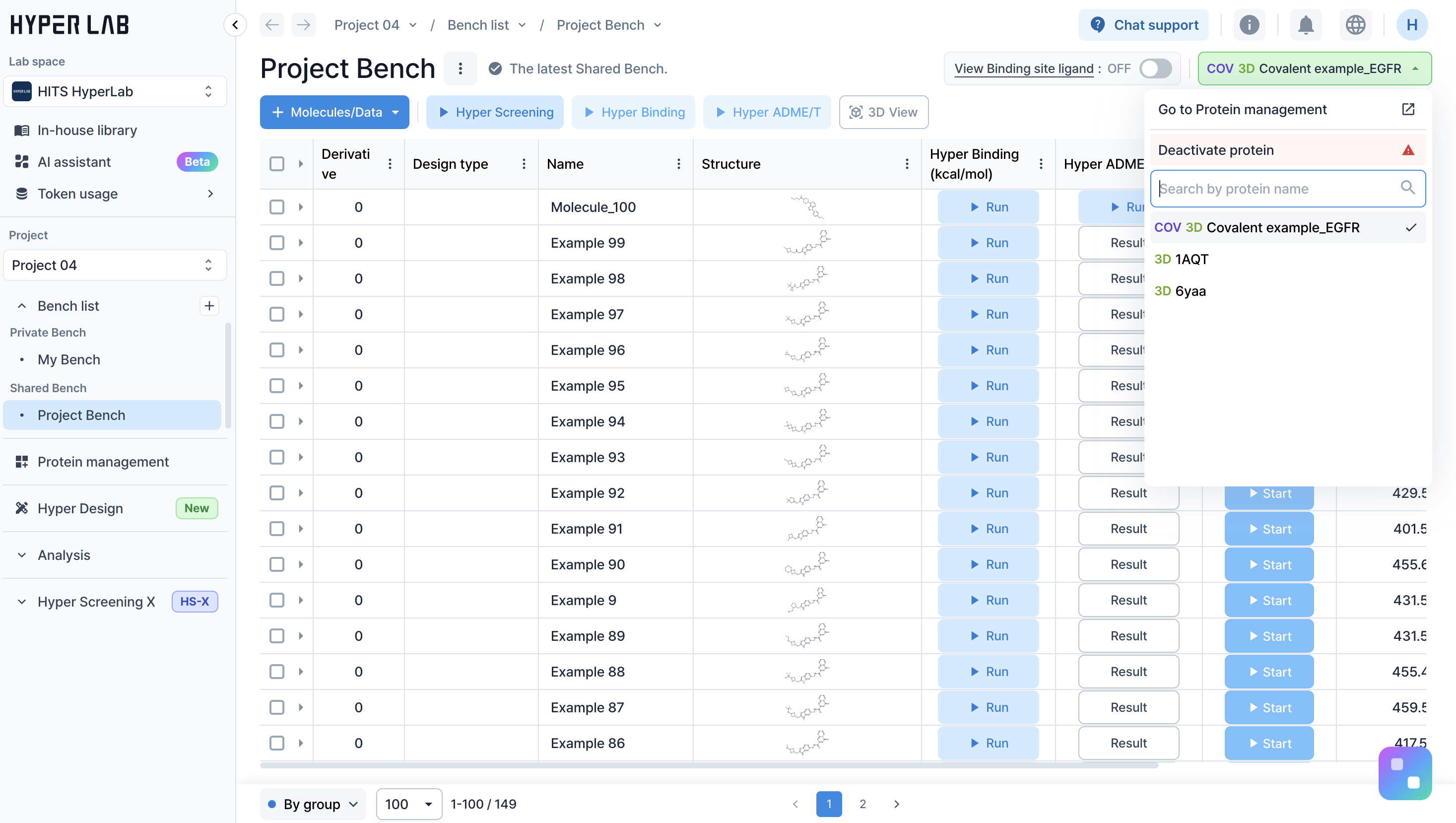Add a new bench with plus icon
Image resolution: width=1456 pixels, height=823 pixels.
click(209, 306)
